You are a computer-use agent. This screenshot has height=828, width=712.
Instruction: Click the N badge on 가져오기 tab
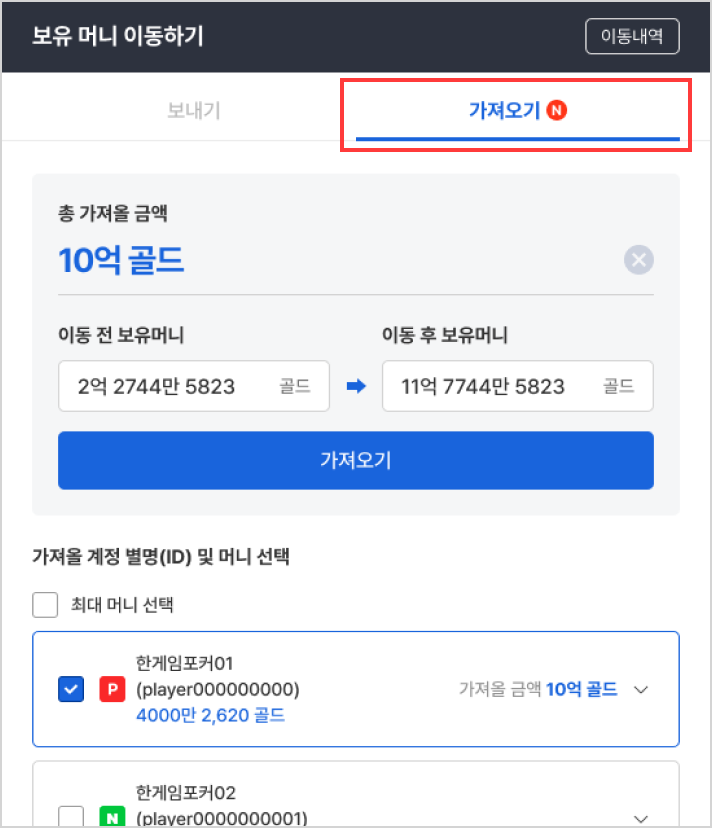point(558,110)
